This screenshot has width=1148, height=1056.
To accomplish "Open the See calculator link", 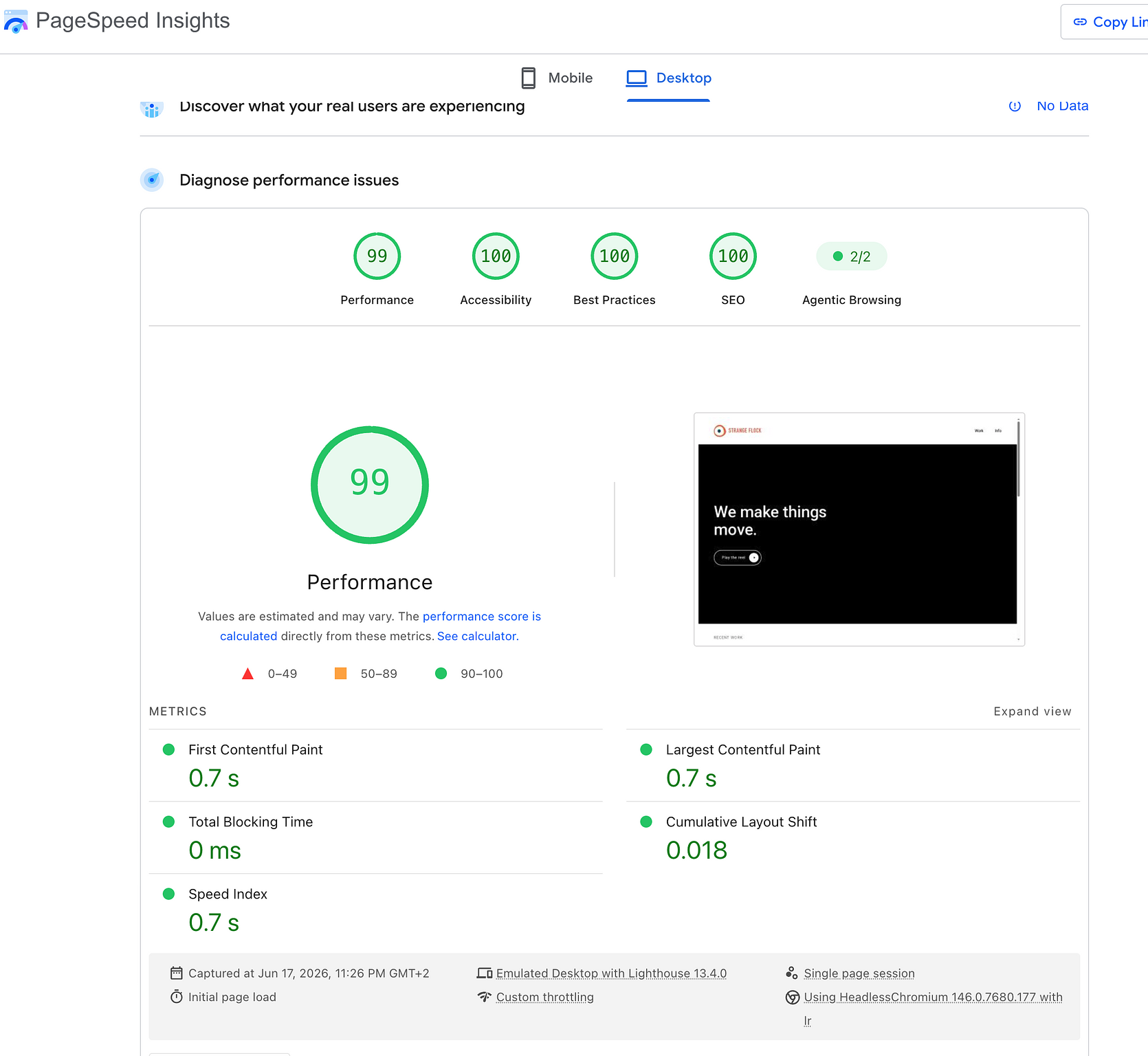I will 476,636.
